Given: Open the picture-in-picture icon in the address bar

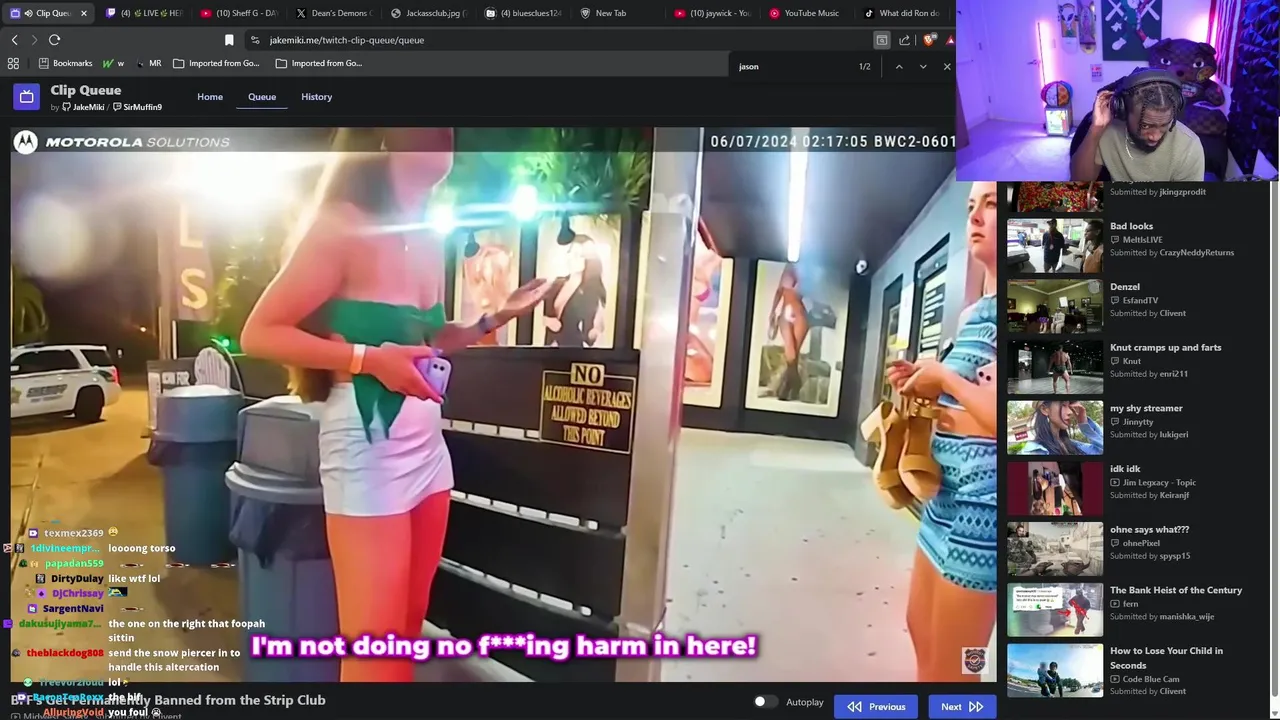Looking at the screenshot, I should pyautogui.click(x=881, y=40).
